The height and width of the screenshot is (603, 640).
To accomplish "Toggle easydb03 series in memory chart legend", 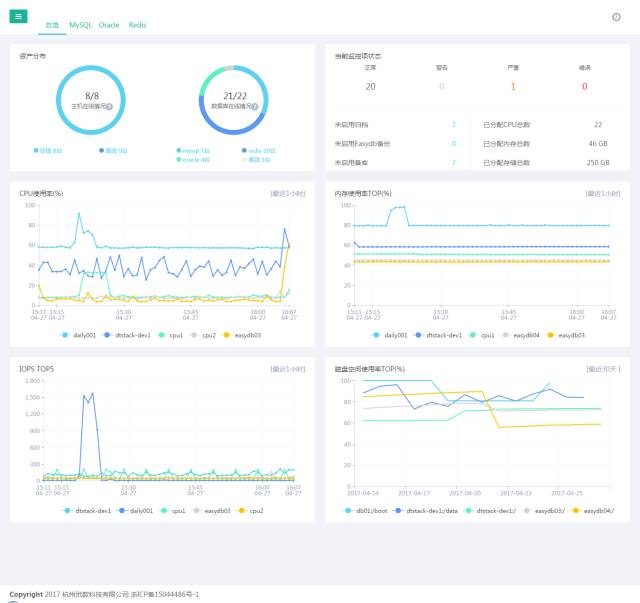I will pyautogui.click(x=566, y=335).
